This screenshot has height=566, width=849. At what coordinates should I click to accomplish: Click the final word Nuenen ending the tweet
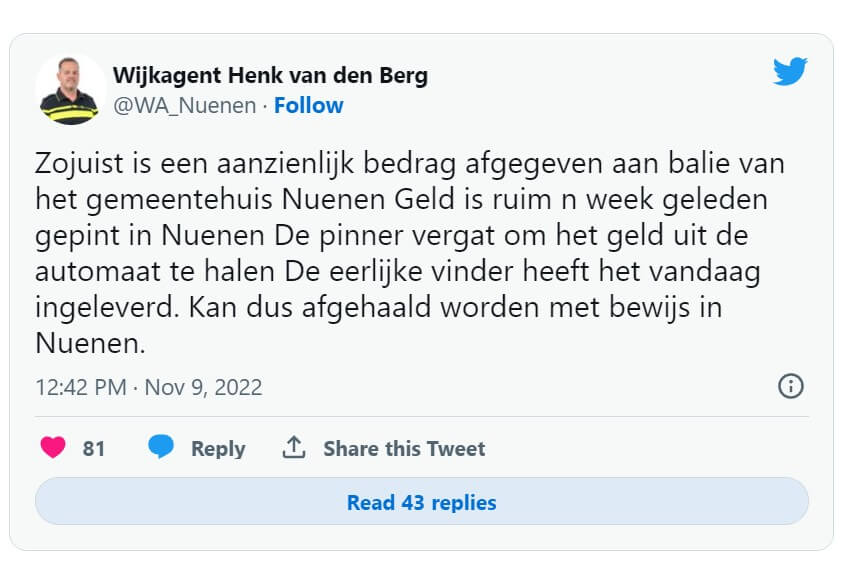[x=90, y=344]
